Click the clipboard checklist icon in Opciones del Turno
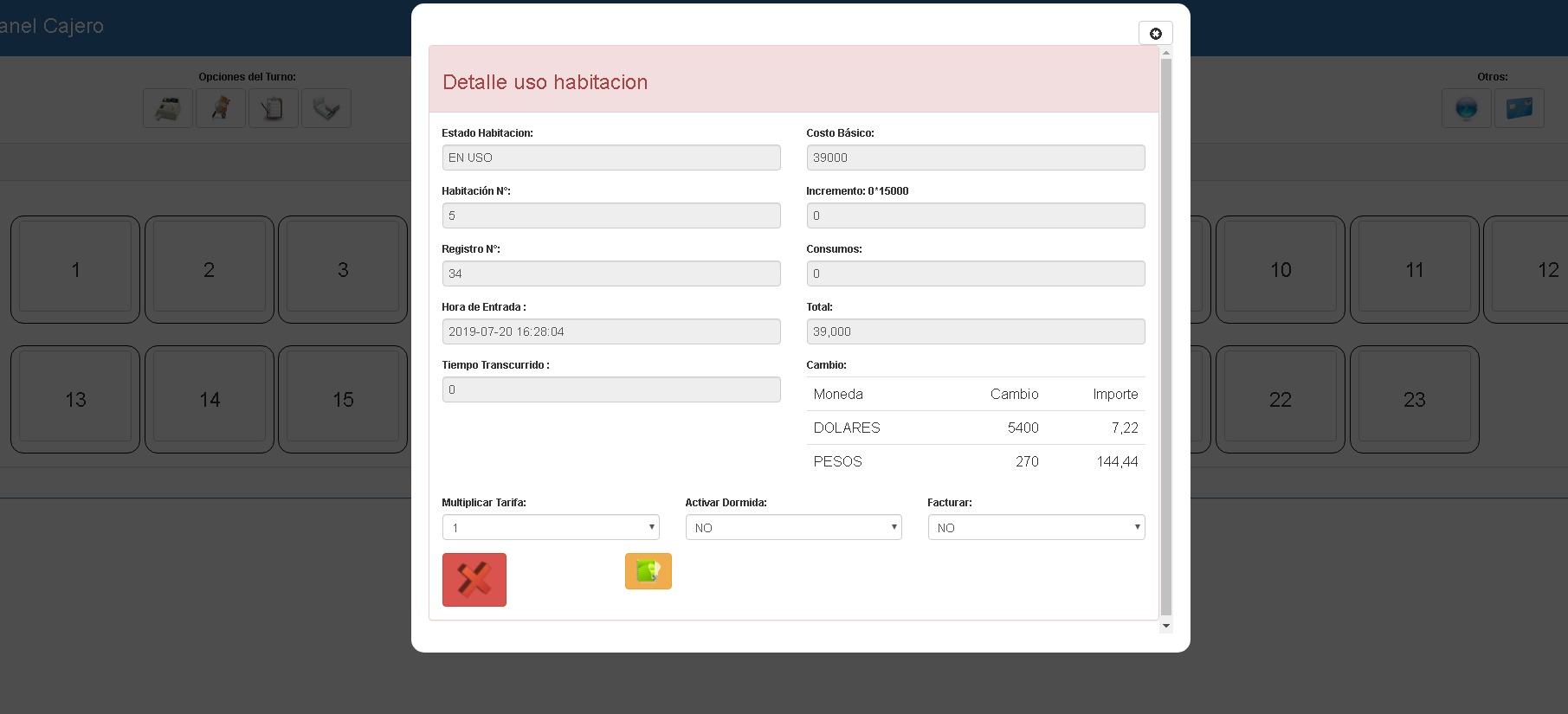1568x714 pixels. [274, 108]
